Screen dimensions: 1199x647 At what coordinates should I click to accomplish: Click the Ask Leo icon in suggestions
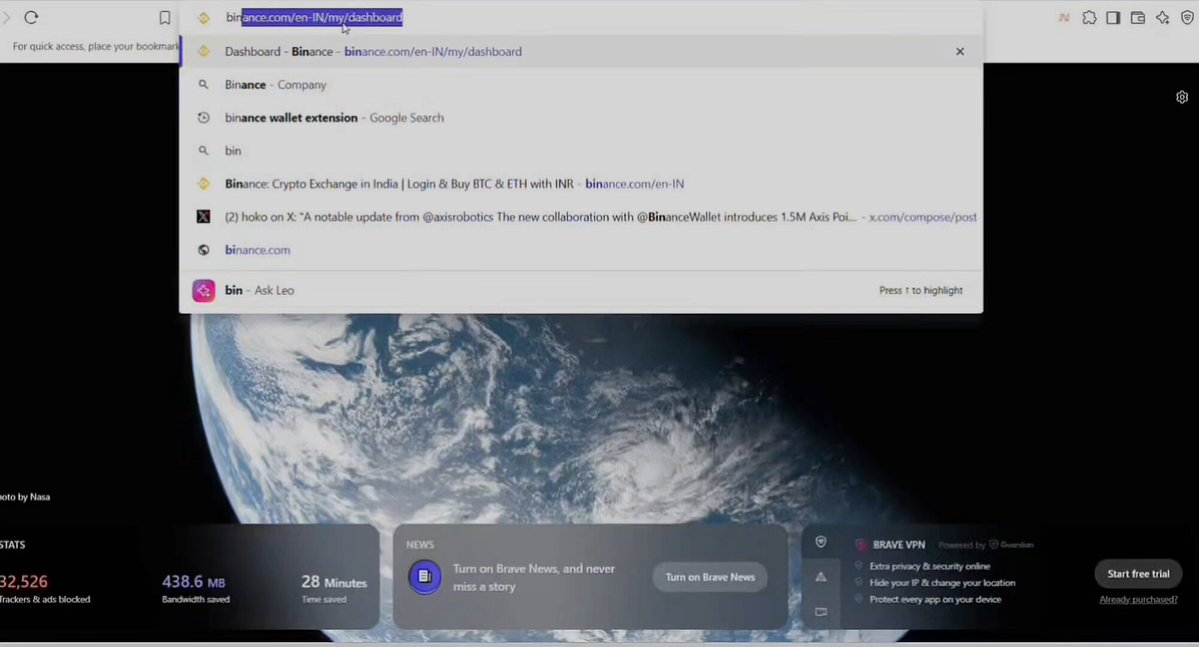pyautogui.click(x=203, y=291)
